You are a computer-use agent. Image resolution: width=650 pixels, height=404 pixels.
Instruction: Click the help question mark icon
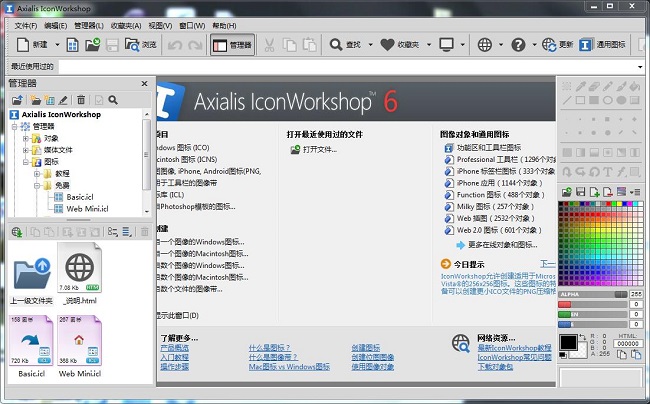pos(518,45)
